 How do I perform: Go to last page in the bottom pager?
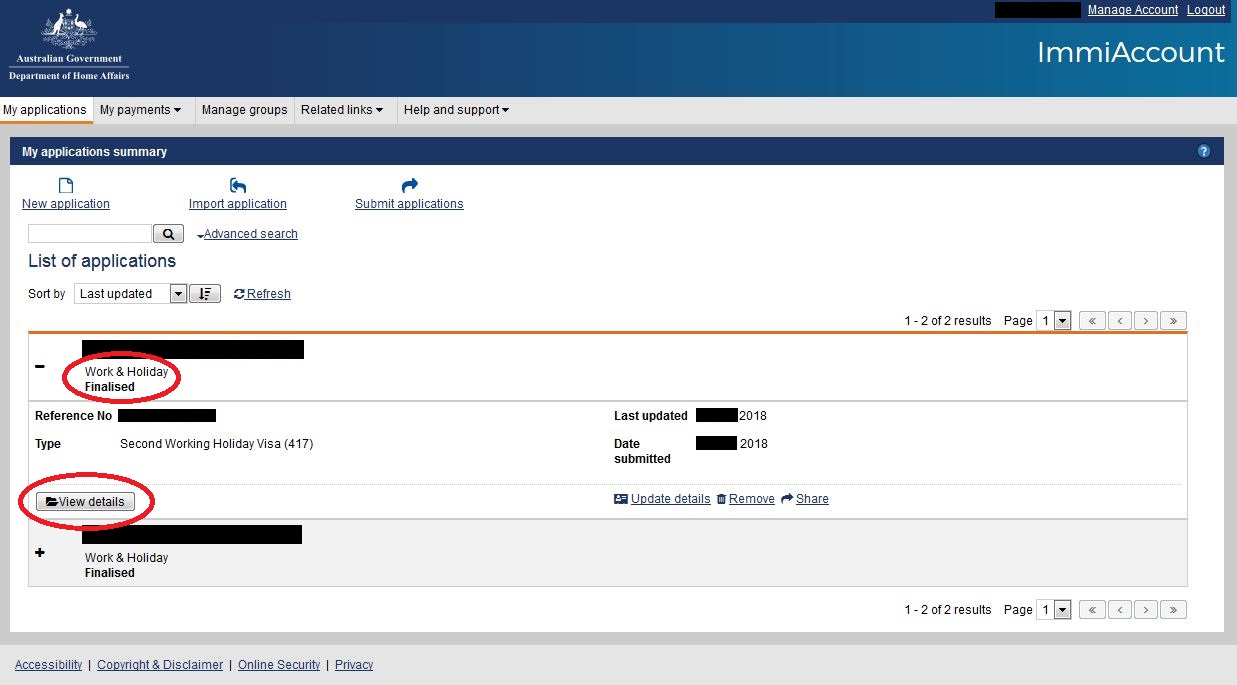pyautogui.click(x=1173, y=609)
